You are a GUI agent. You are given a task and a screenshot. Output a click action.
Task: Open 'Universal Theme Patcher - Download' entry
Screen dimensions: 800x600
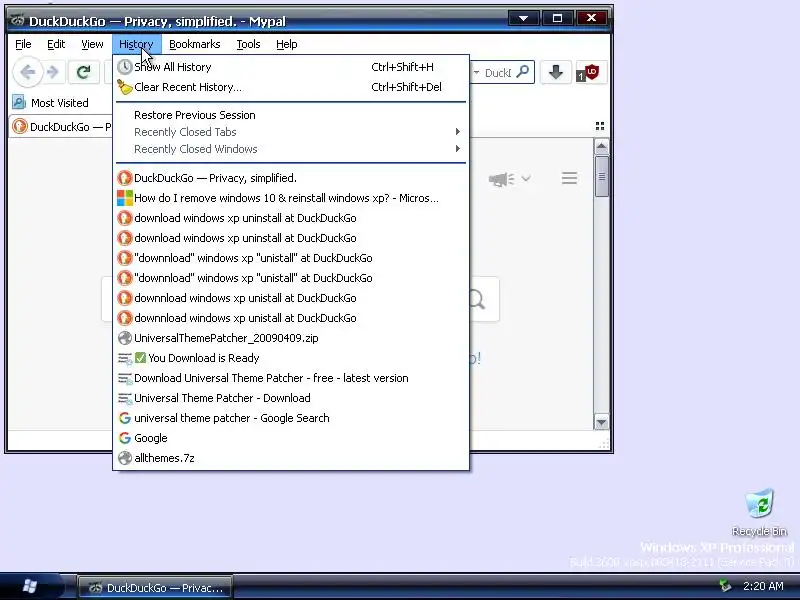coord(291,398)
